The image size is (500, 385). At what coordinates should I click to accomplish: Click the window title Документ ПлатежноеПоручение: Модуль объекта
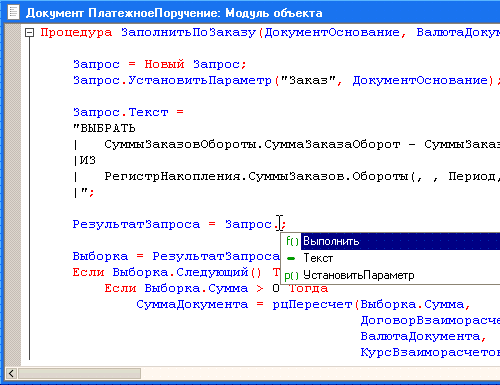pos(174,13)
